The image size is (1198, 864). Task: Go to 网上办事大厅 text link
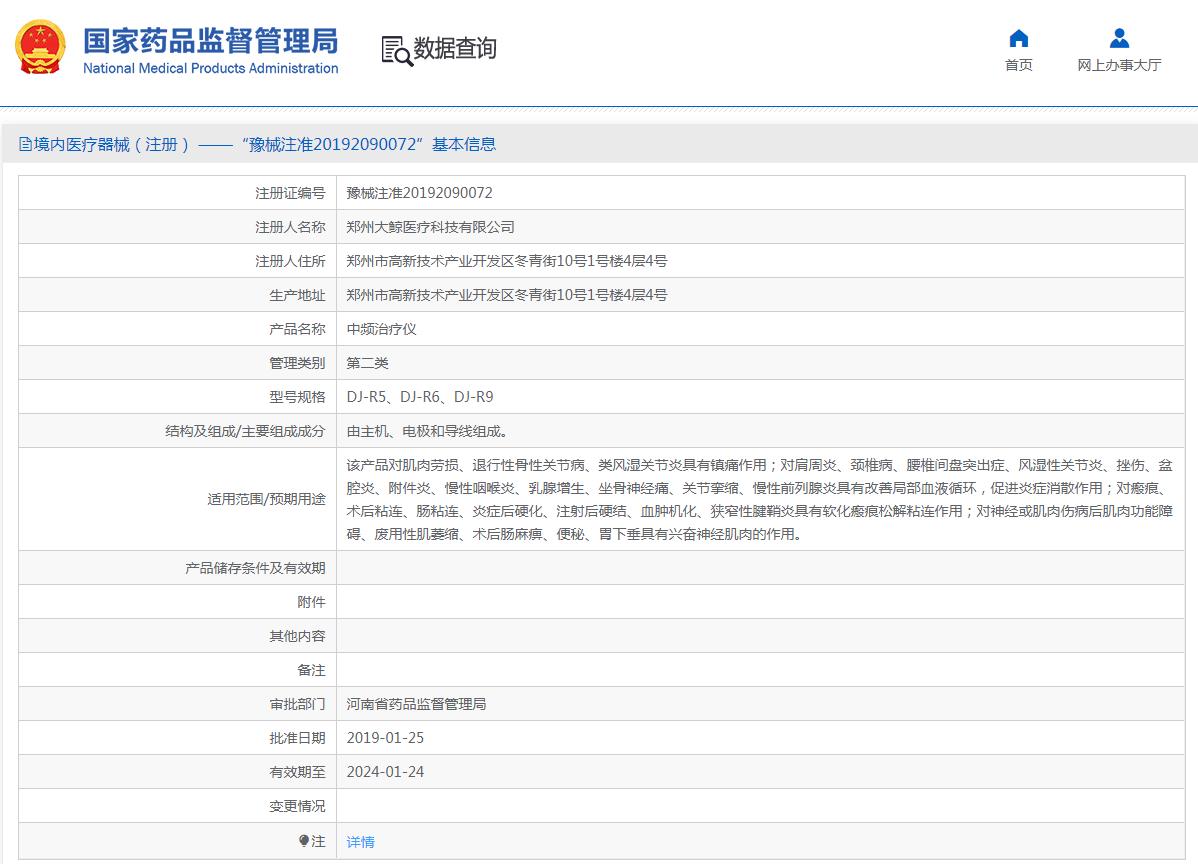[x=1119, y=65]
